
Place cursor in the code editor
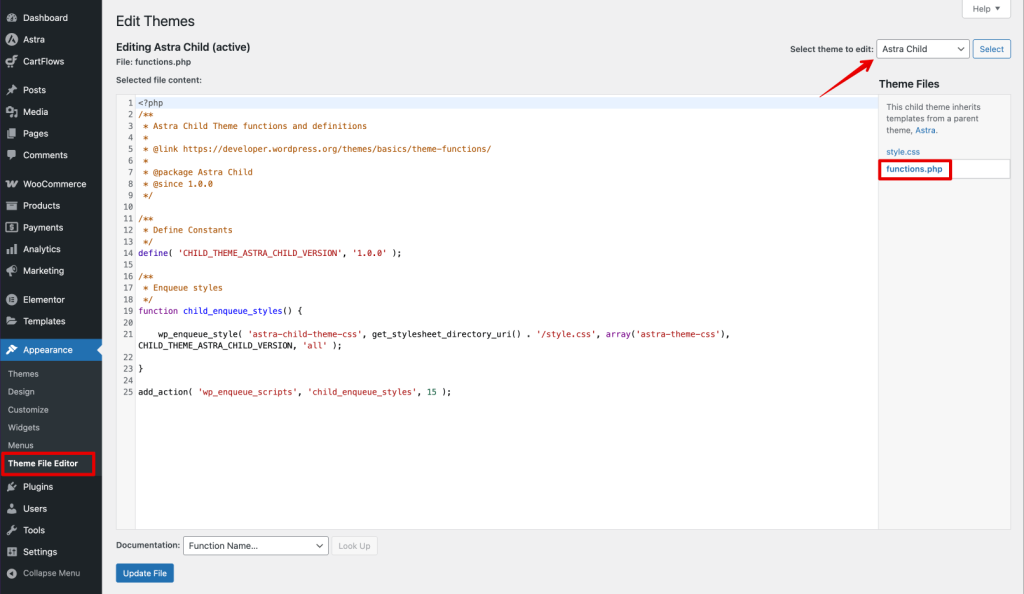(450, 300)
